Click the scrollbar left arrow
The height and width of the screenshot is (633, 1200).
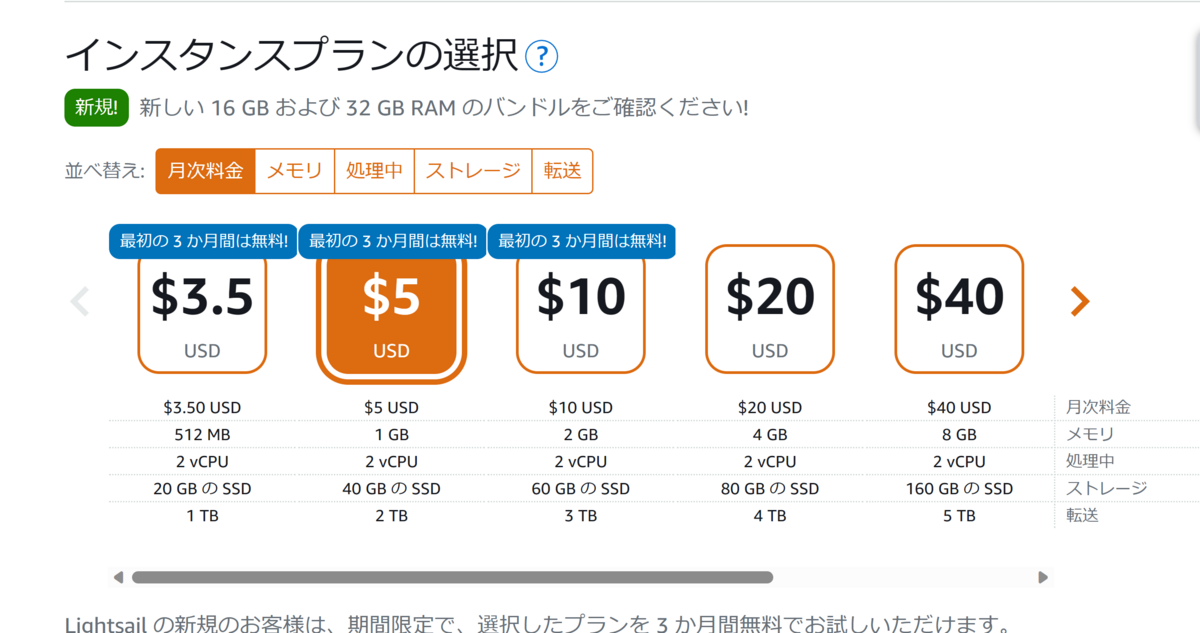[x=118, y=577]
